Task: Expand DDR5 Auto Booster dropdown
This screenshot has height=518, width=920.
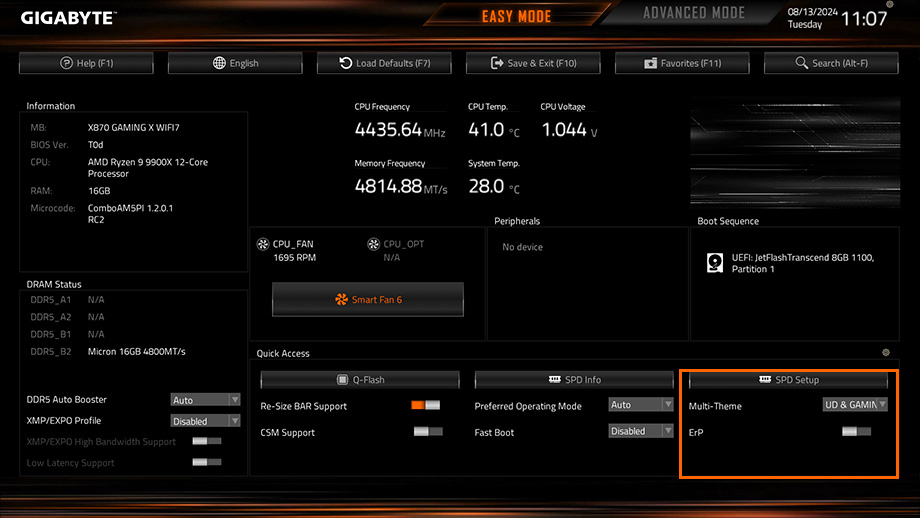Action: [205, 400]
